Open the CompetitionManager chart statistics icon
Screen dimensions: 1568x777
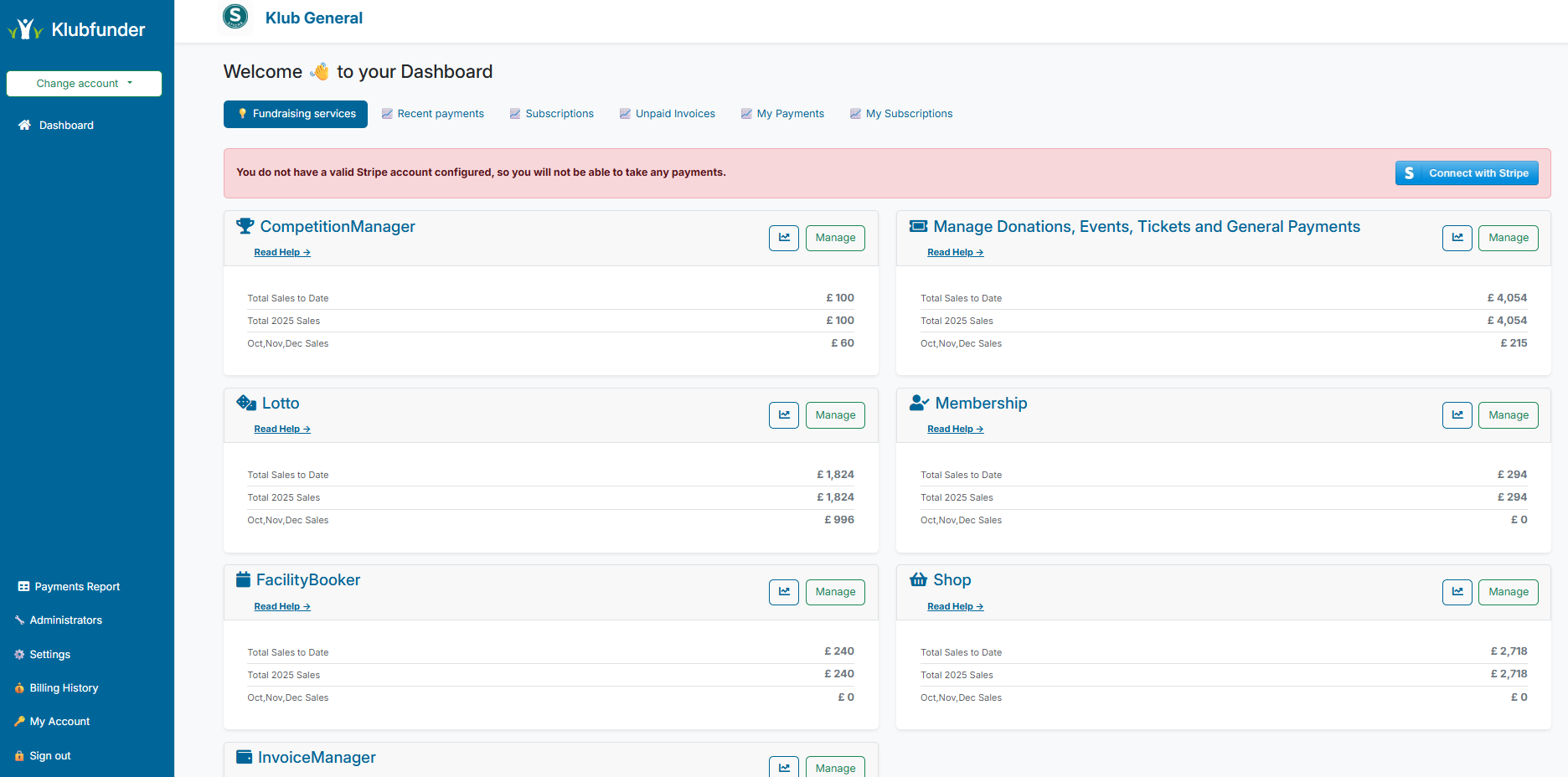(783, 238)
